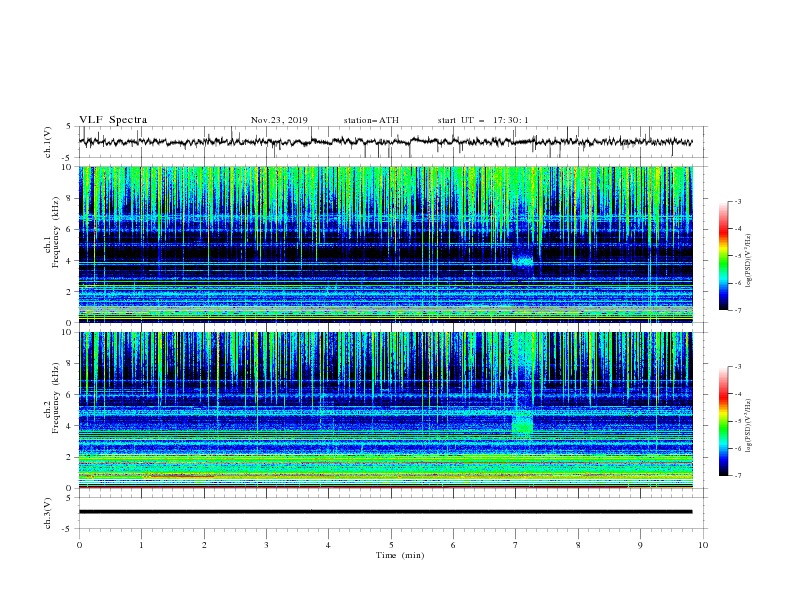Click the 'ch.3(V)' axis label

tap(48, 513)
